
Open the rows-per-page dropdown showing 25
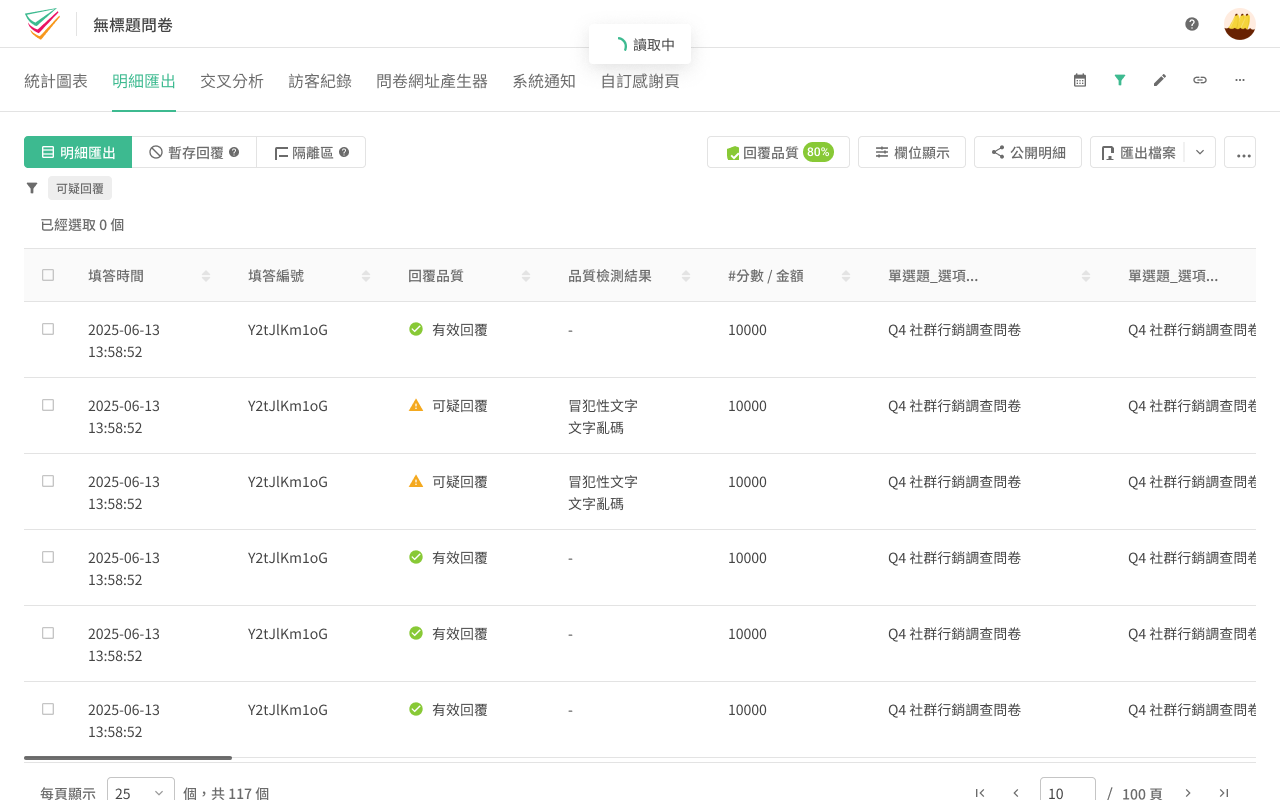tap(141, 790)
